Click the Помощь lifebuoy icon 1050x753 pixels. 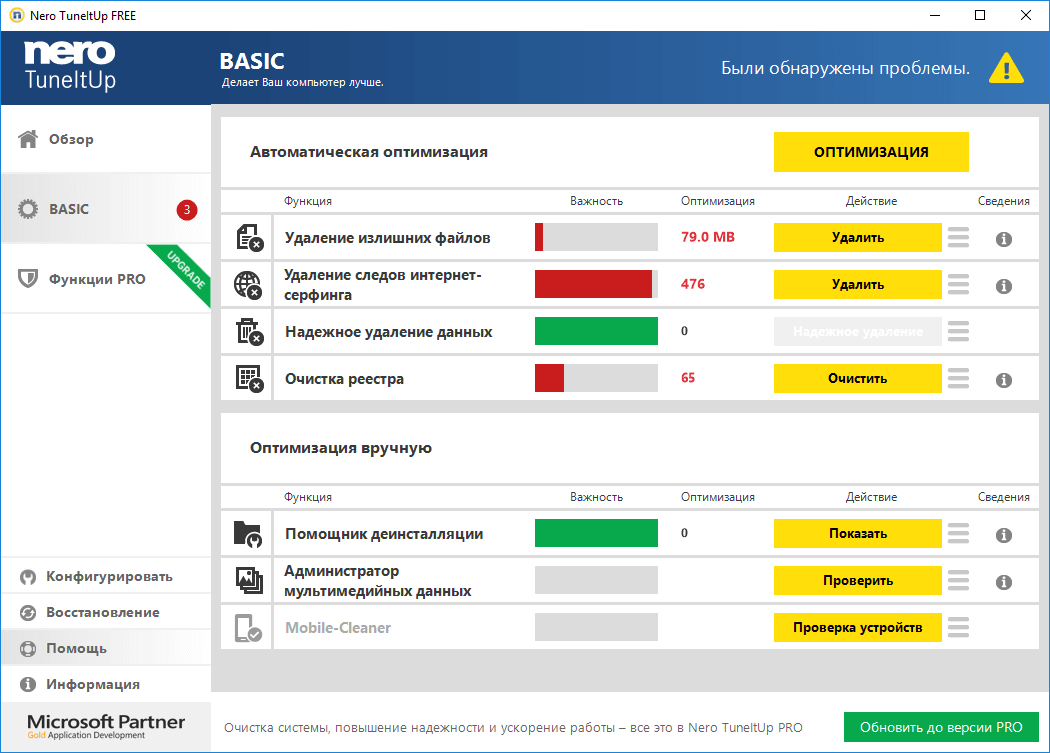27,648
